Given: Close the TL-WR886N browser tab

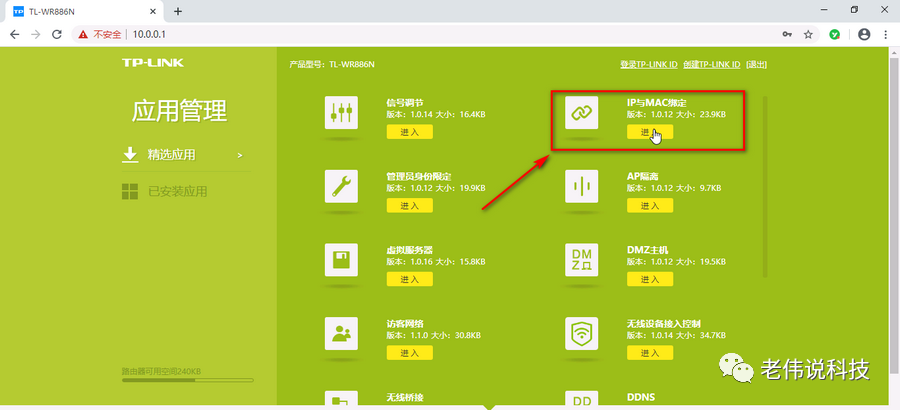Looking at the screenshot, I should [x=153, y=11].
